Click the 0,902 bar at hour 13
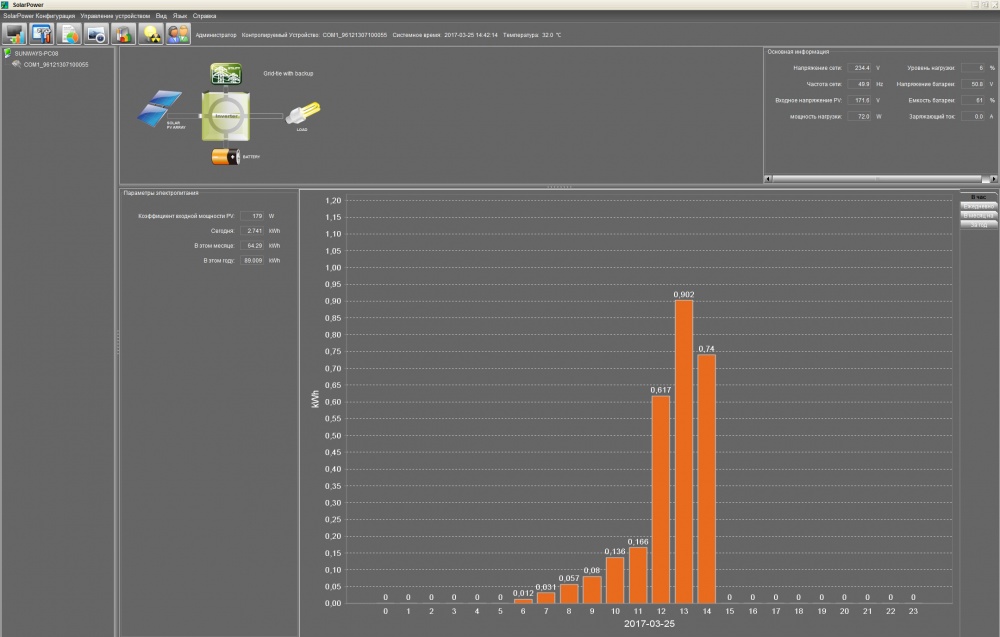This screenshot has height=637, width=1000. pos(684,450)
